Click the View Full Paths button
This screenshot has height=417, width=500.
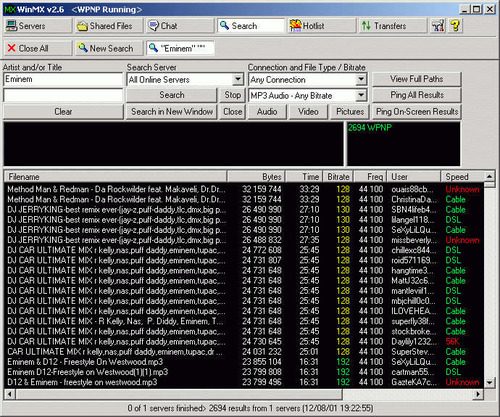coord(417,79)
